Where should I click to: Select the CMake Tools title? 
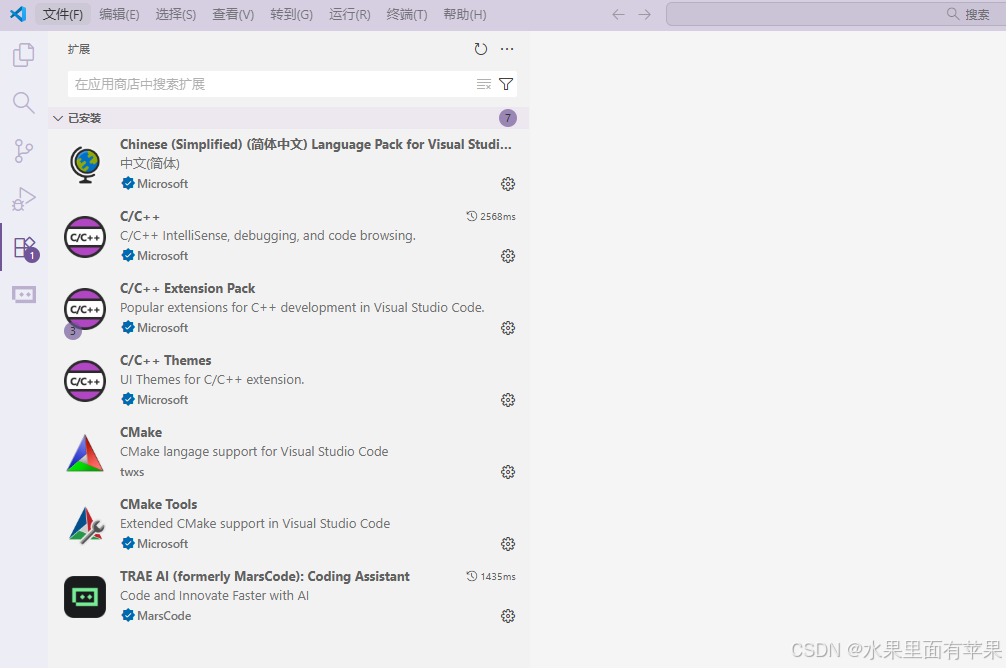tap(158, 504)
